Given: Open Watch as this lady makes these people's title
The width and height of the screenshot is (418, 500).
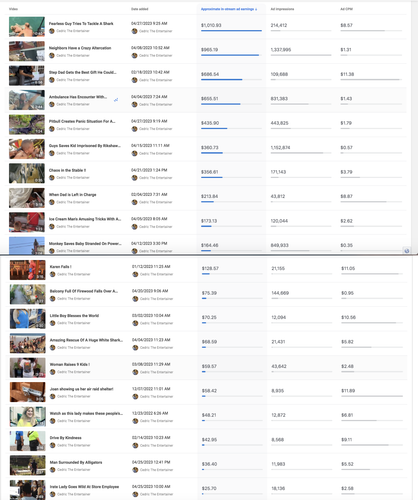Looking at the screenshot, I should pyautogui.click(x=86, y=413).
